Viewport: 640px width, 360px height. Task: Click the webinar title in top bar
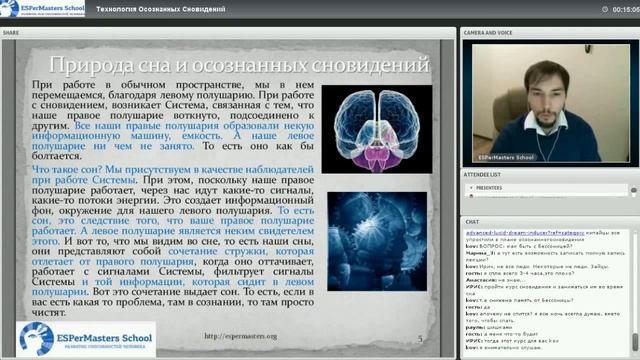tap(160, 9)
